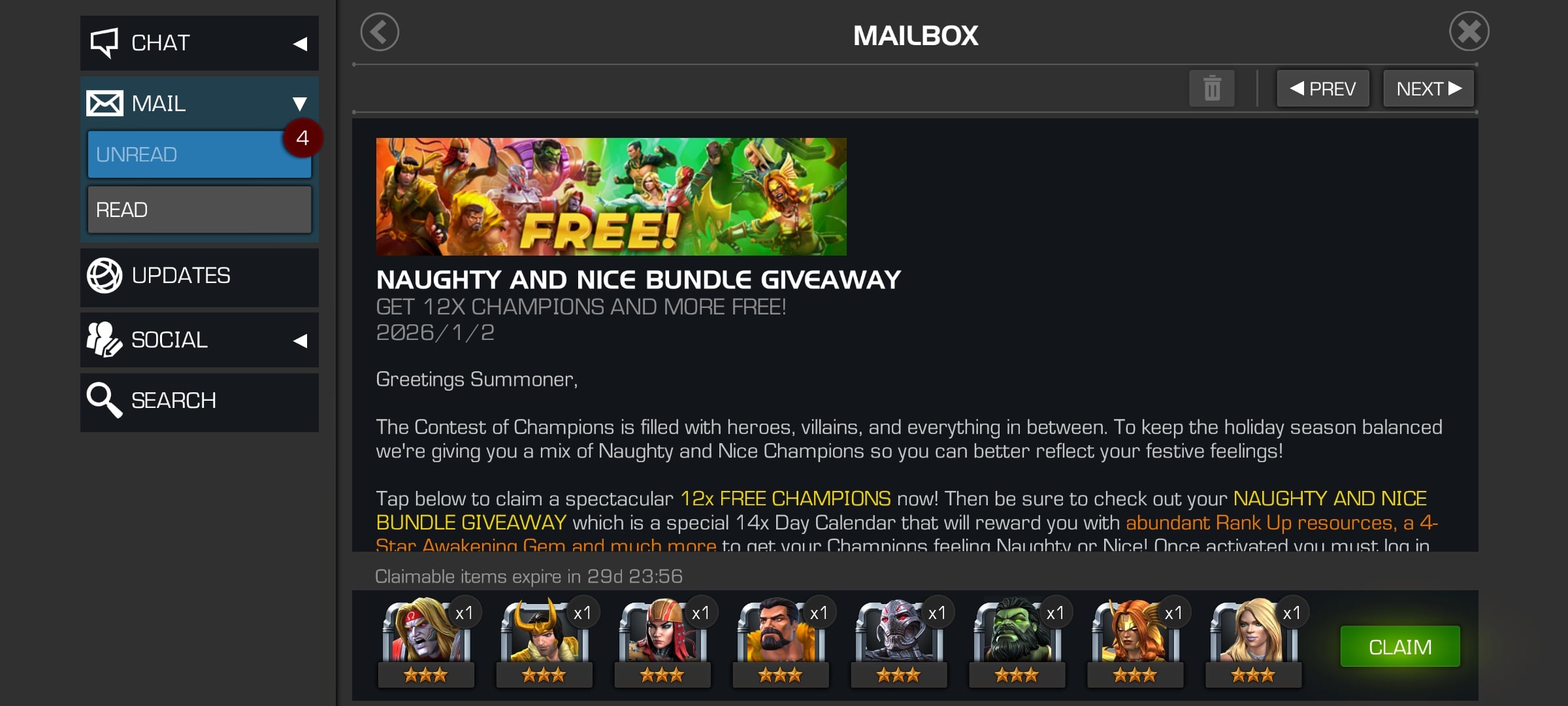
Task: Delete this mail with the trash icon
Action: 1212,88
